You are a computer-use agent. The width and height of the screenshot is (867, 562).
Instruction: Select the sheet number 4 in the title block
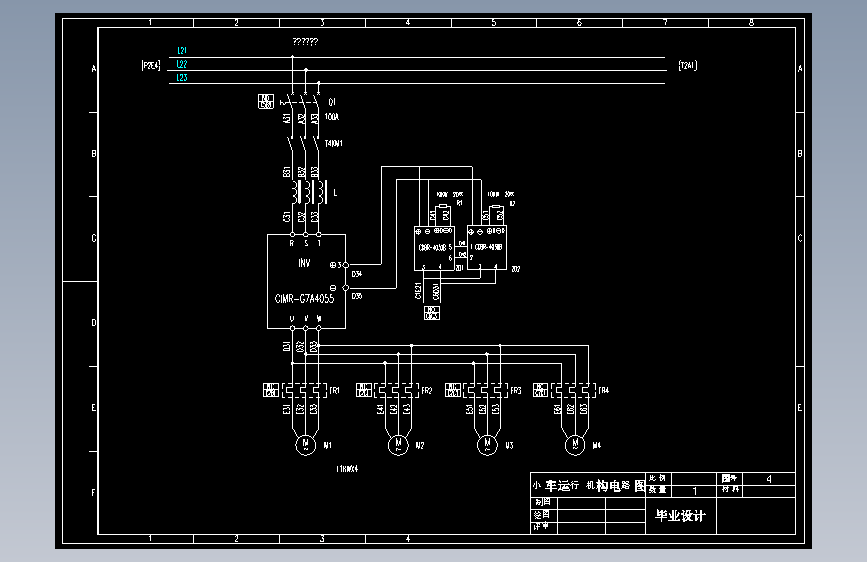pos(769,479)
